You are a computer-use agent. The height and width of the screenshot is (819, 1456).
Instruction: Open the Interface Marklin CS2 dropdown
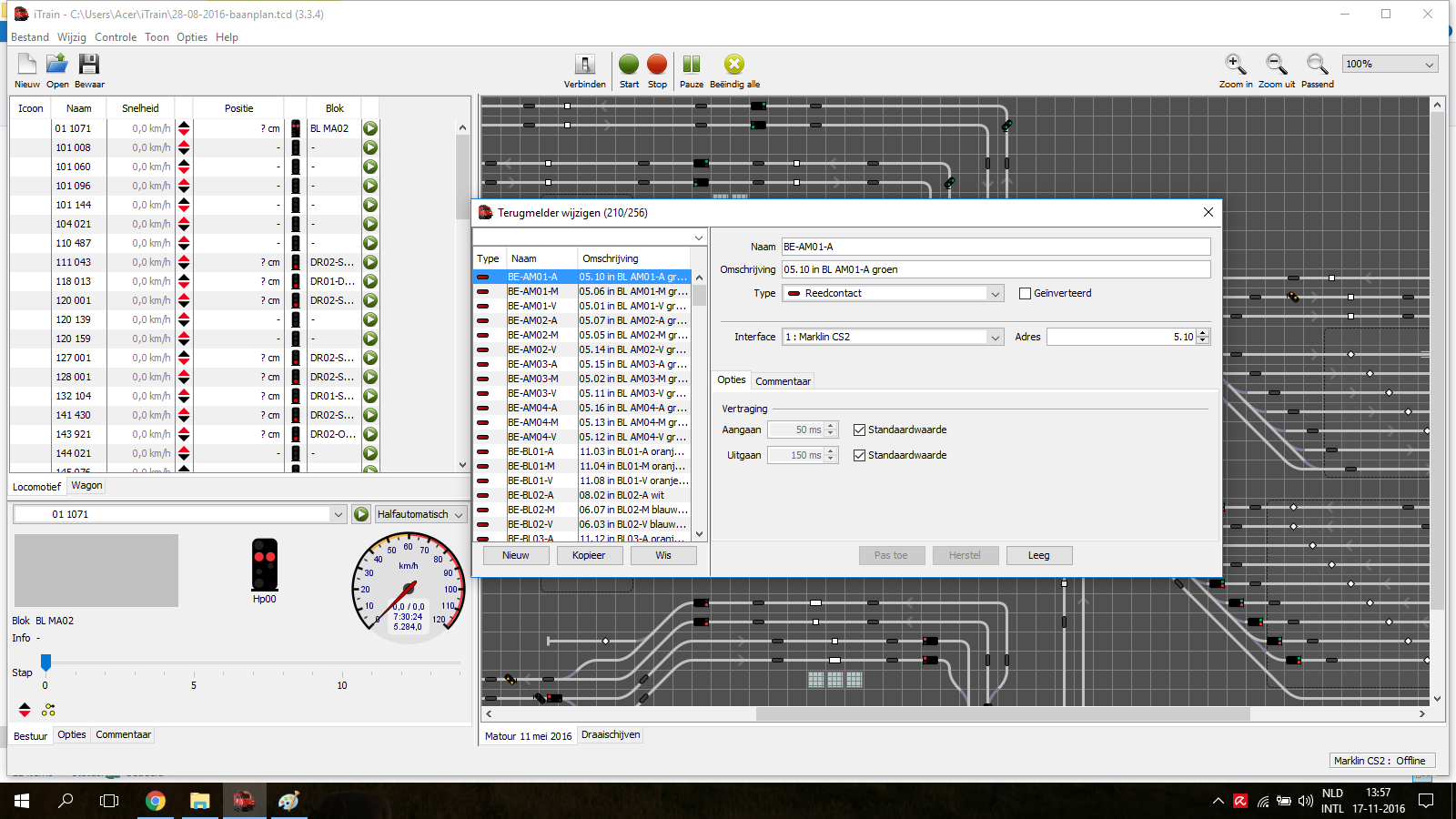(x=995, y=337)
